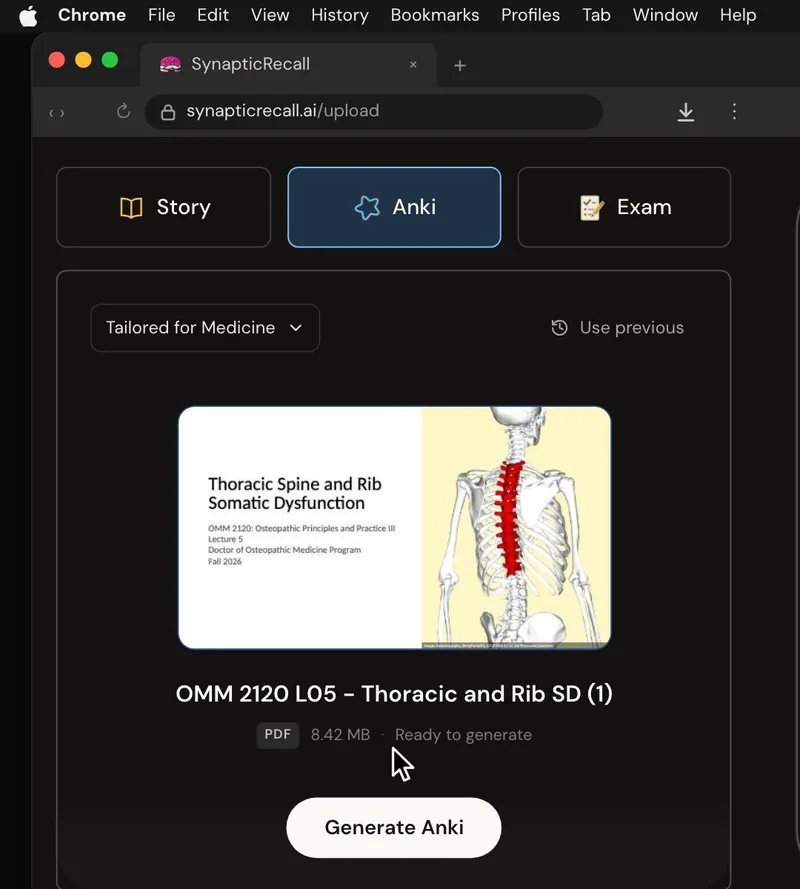Screen dimensions: 800x889
Task: Click the lock site info icon
Action: click(168, 112)
